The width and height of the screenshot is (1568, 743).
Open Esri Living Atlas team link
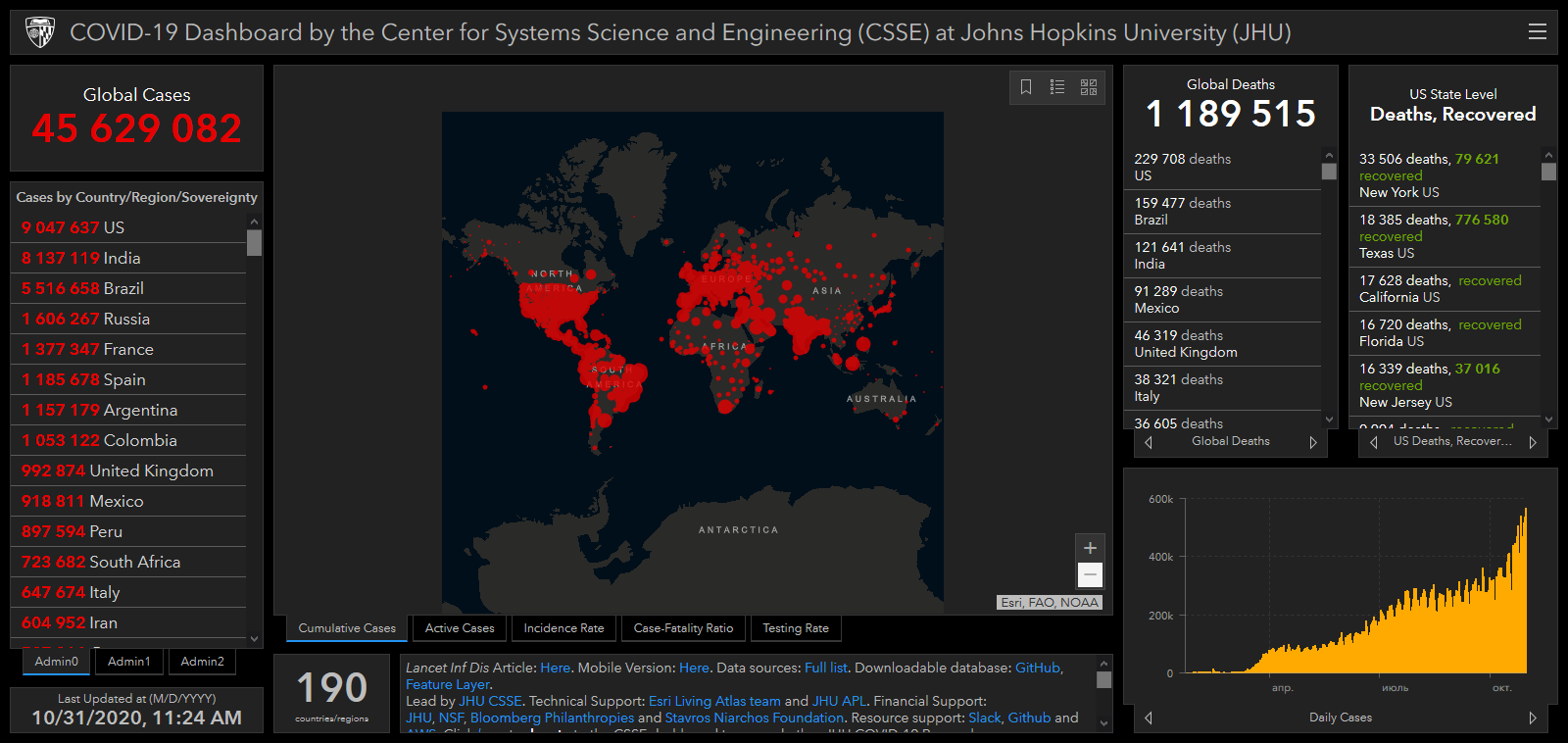(x=714, y=701)
